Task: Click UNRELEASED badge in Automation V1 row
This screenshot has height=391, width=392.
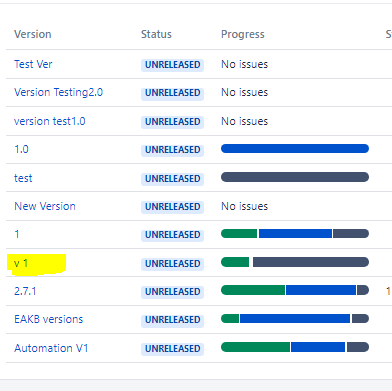Action: (172, 349)
